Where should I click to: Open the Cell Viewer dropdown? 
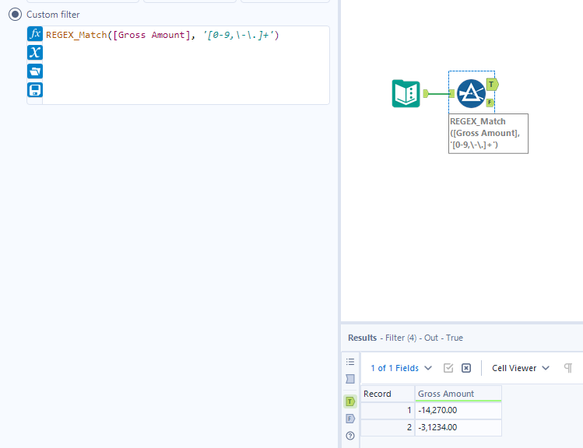pos(520,368)
